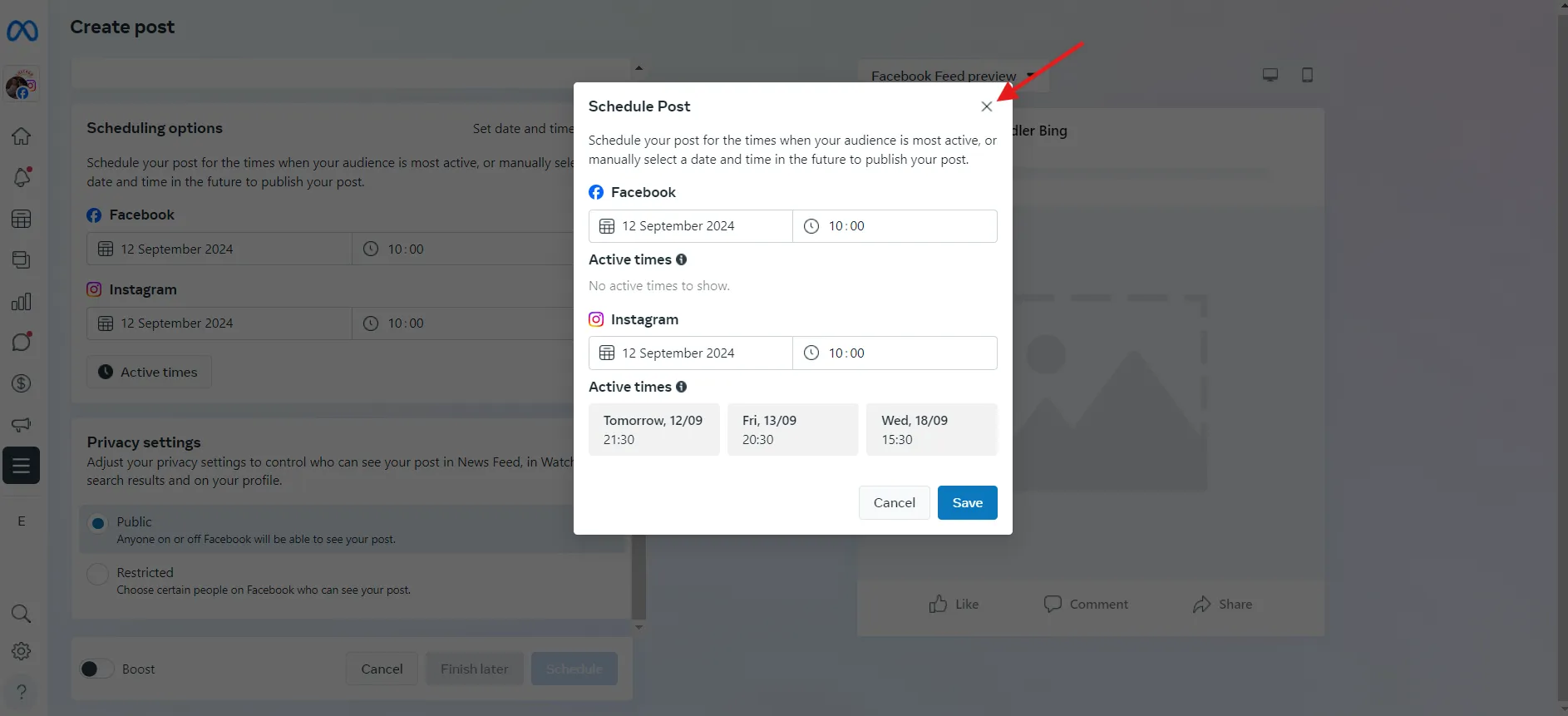Screen dimensions: 1568x716
Task: Open the Notifications bell icon
Action: (x=22, y=177)
